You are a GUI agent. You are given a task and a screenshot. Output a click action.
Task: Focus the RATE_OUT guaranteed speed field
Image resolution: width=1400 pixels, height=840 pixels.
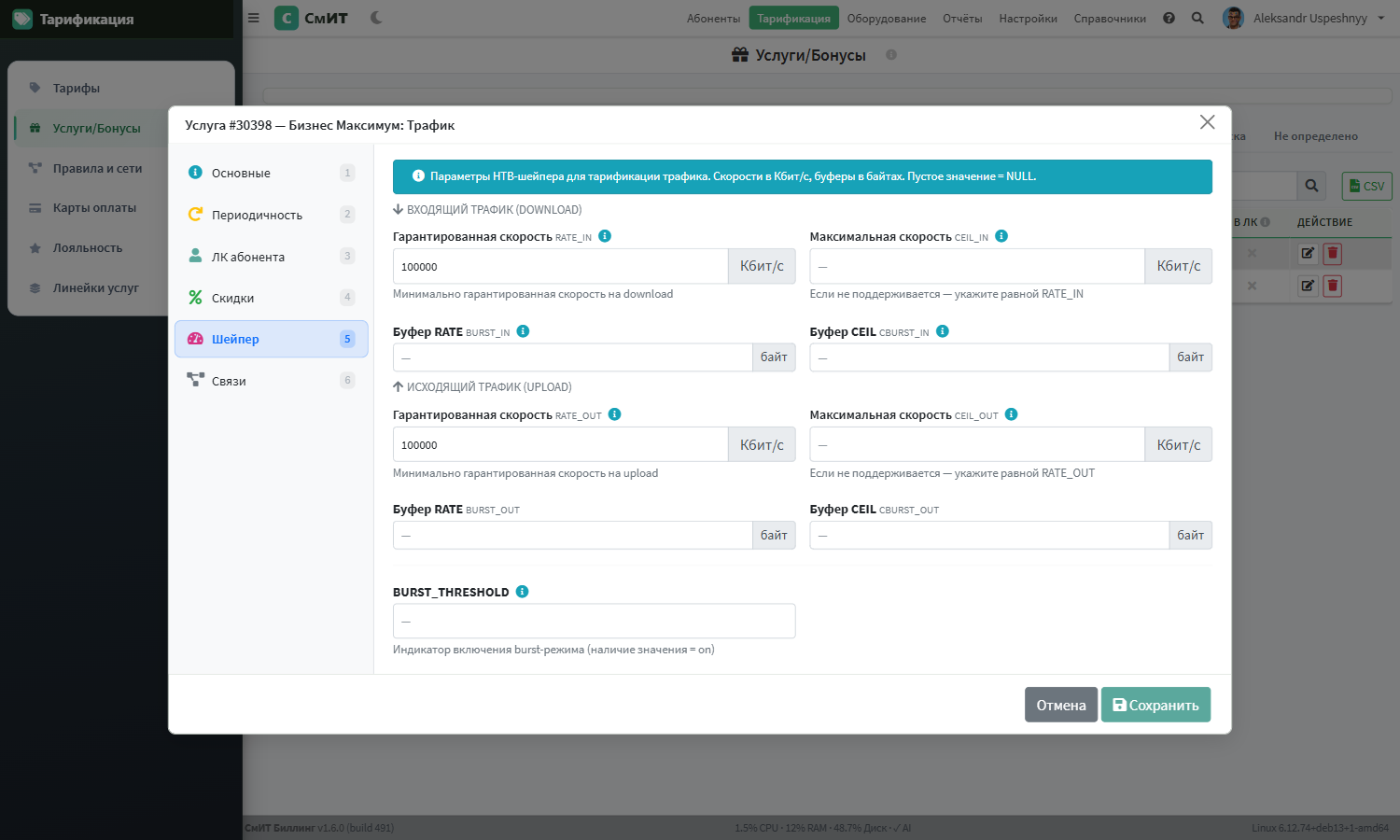[x=560, y=444]
